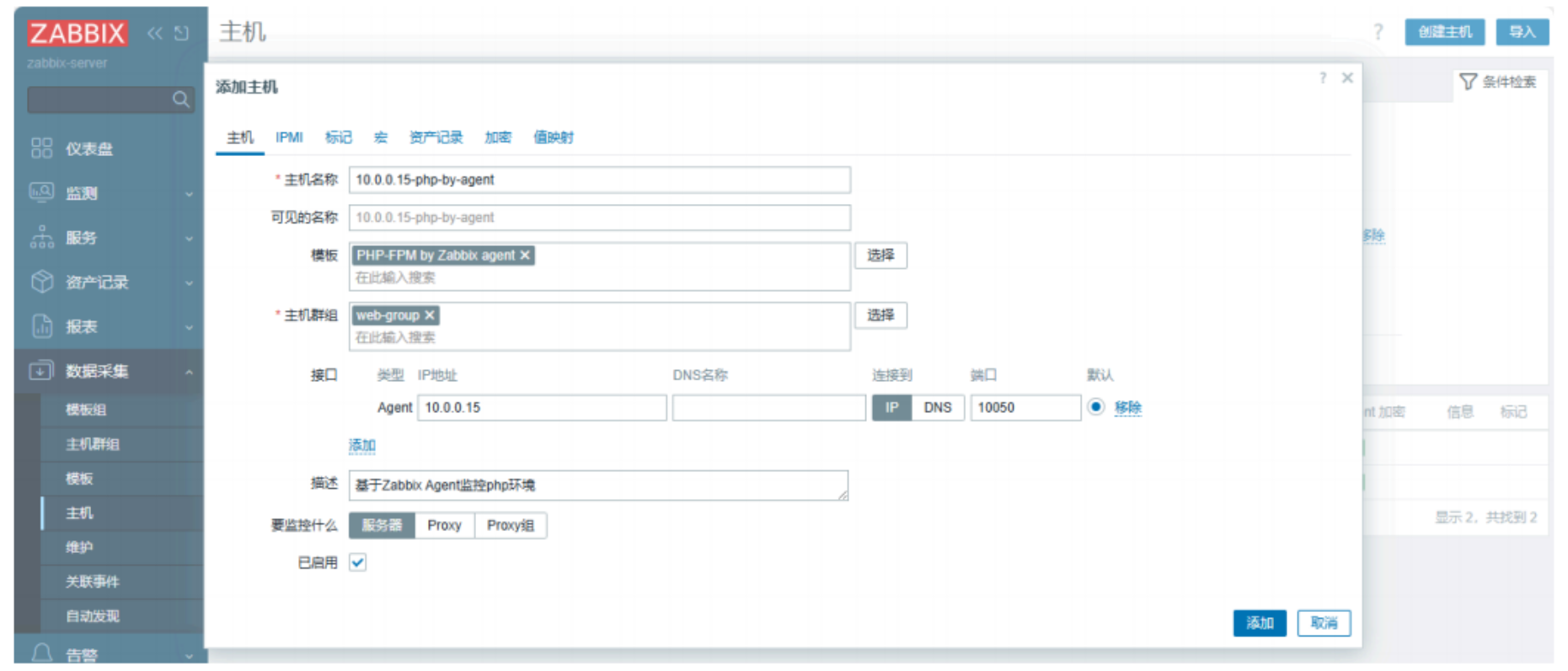1568x671 pixels.
Task: Click the Zabbix logo
Action: [78, 33]
